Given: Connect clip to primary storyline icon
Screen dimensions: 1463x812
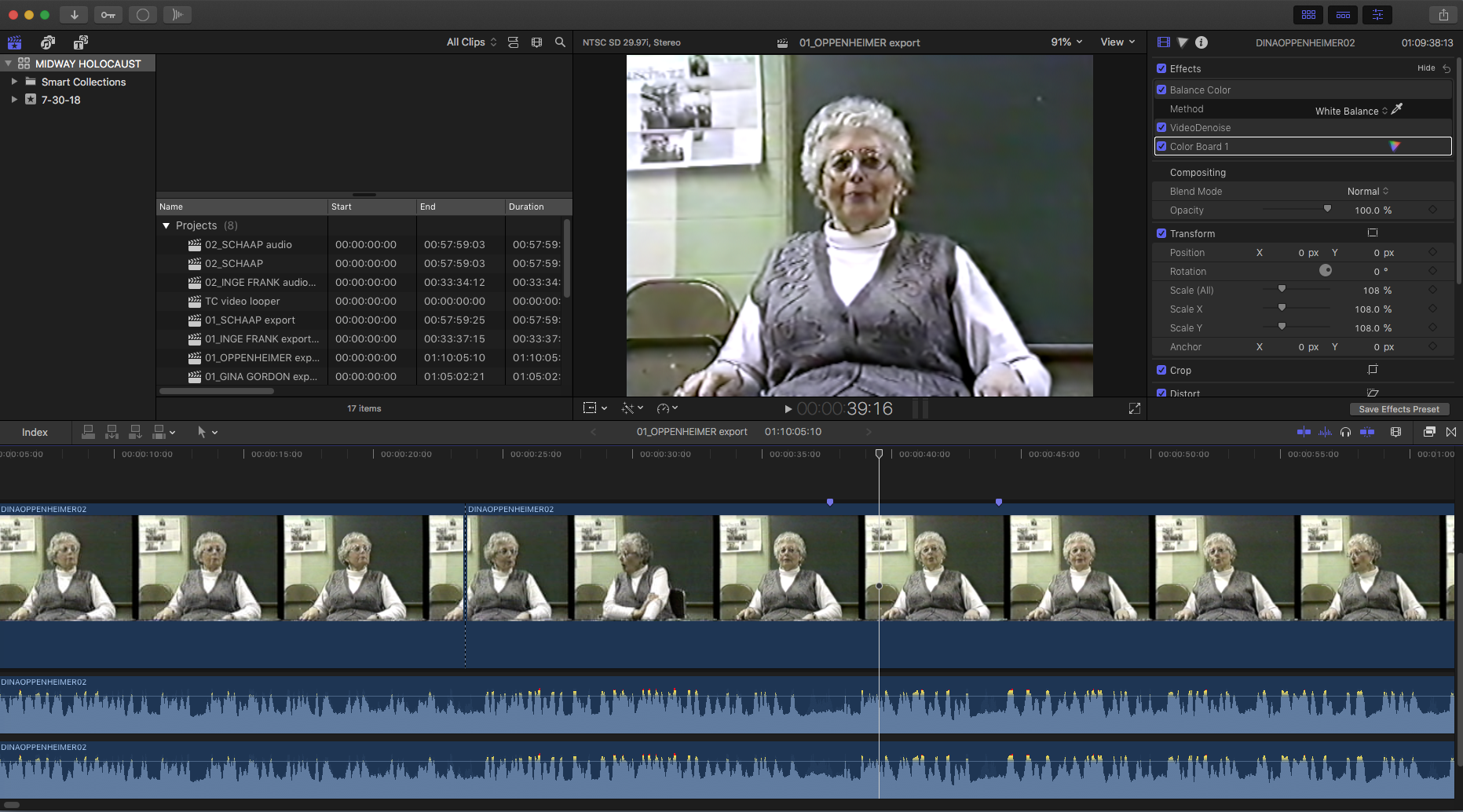Looking at the screenshot, I should click(89, 432).
